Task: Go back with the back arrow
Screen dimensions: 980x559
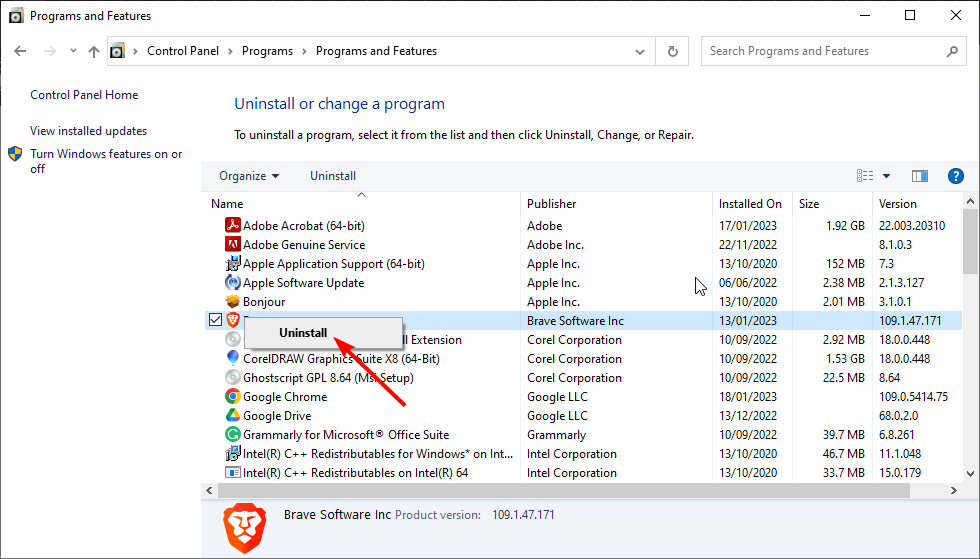Action: click(x=20, y=51)
